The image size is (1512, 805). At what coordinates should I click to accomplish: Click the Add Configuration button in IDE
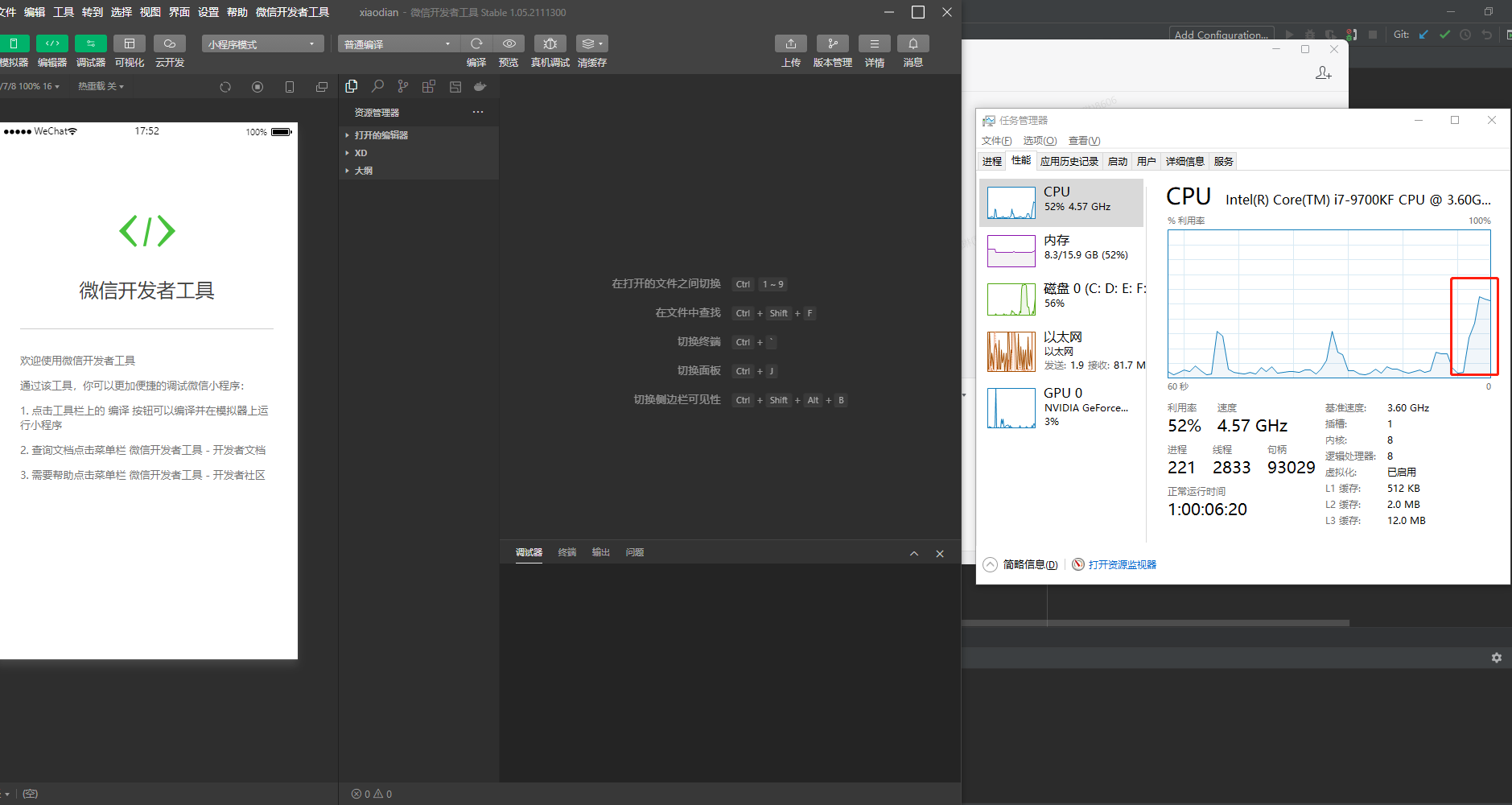coord(1221,34)
